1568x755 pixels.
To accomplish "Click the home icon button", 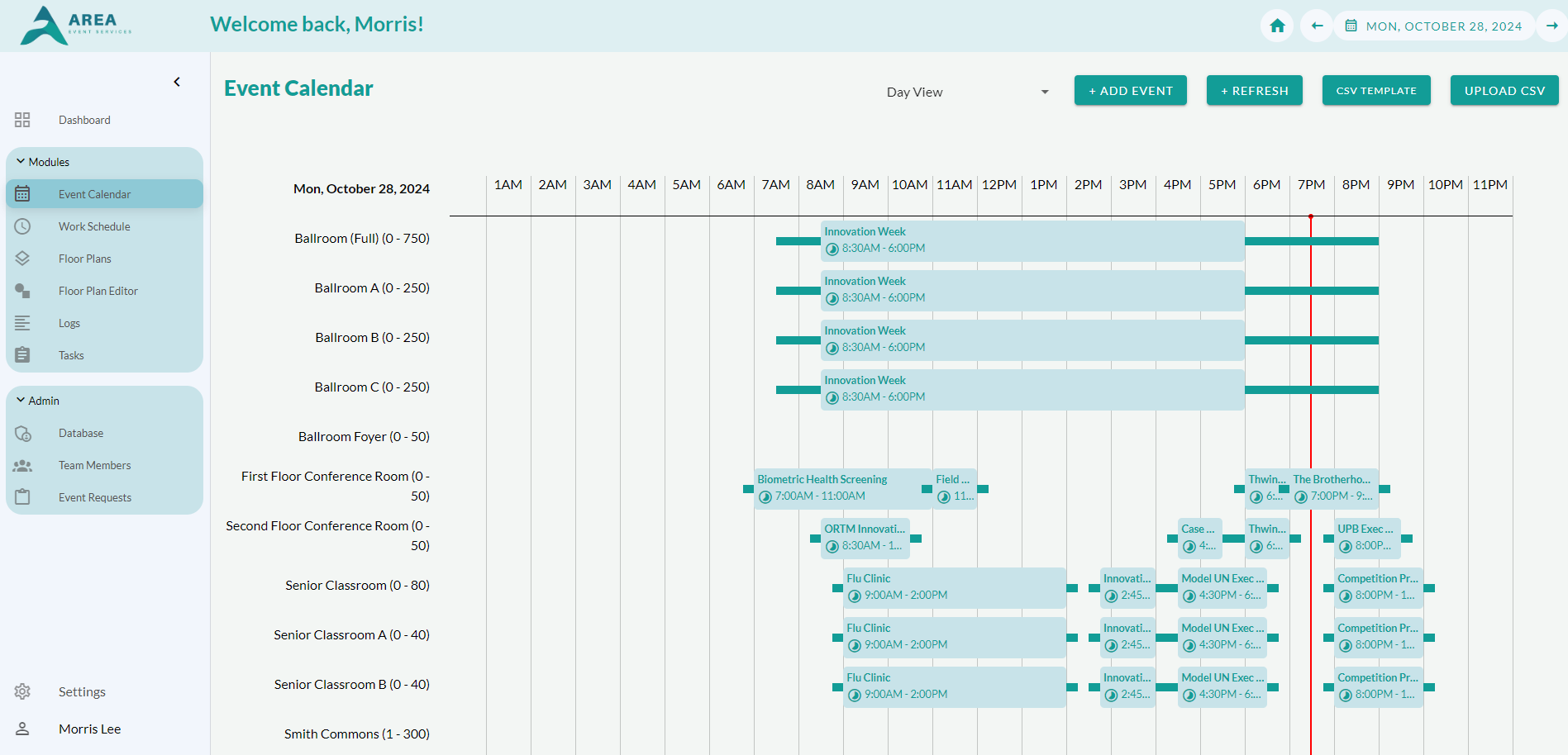I will pyautogui.click(x=1277, y=26).
